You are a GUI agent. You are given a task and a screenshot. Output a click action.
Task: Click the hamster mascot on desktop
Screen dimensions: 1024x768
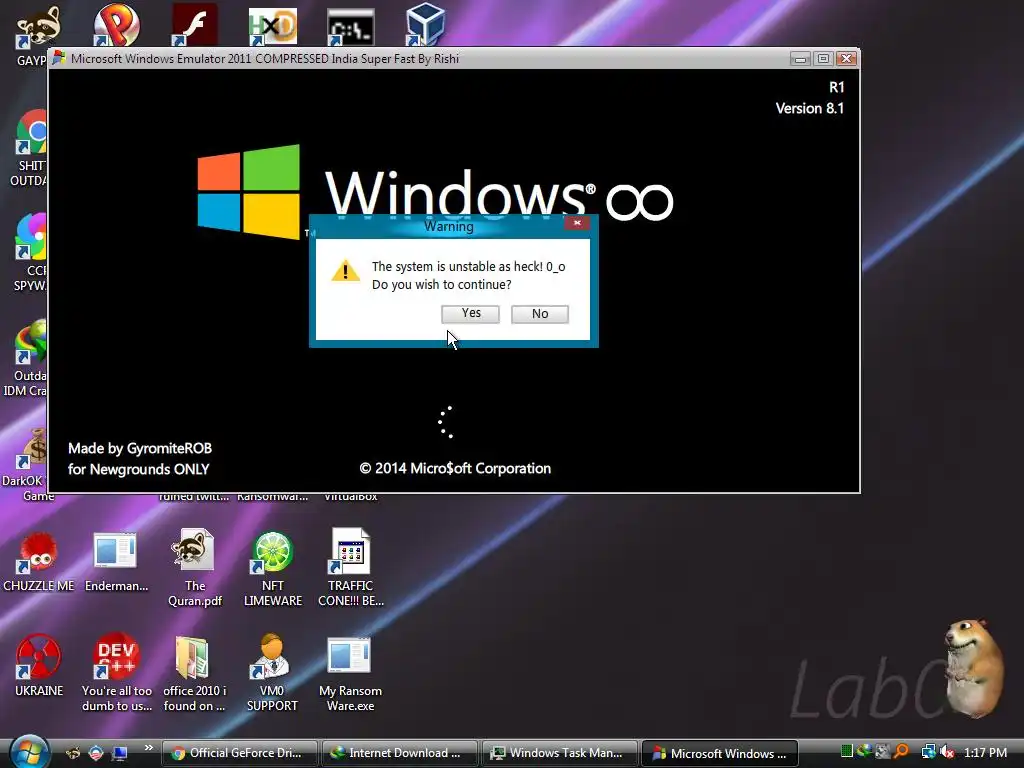tap(974, 668)
